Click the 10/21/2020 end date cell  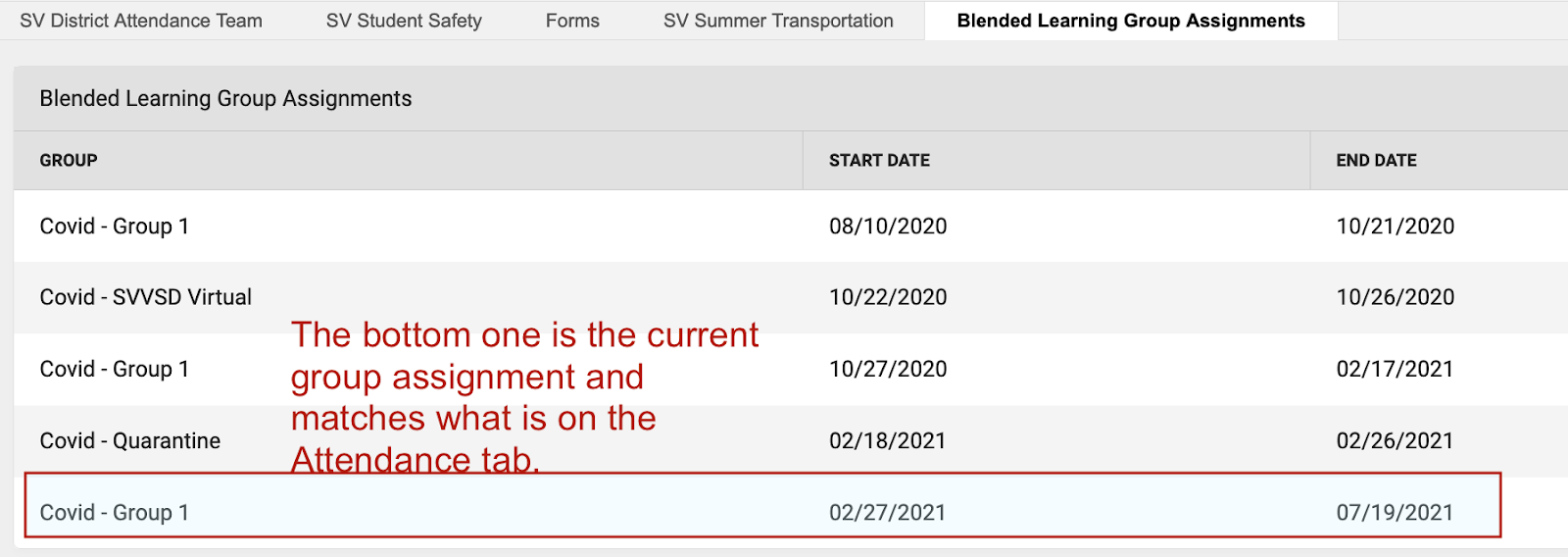tap(1395, 227)
